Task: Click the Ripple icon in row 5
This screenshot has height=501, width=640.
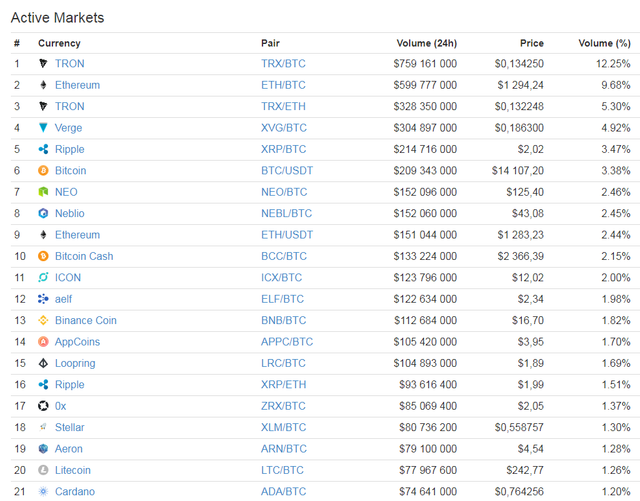Action: click(x=43, y=149)
